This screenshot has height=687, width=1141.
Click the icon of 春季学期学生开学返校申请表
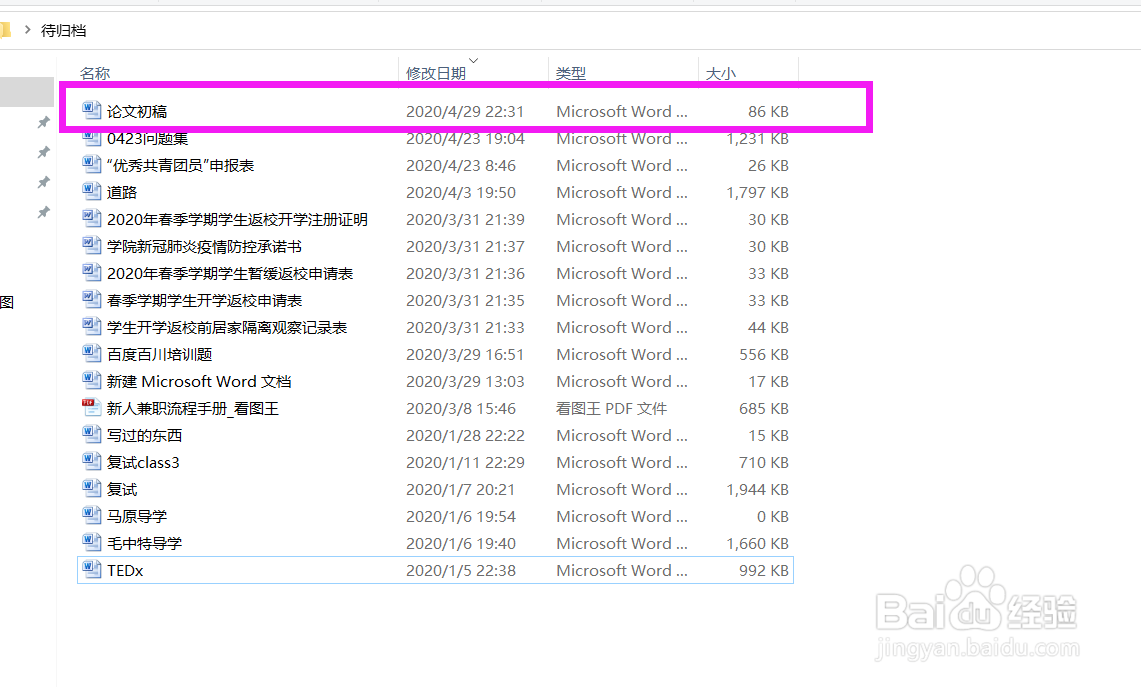(x=91, y=299)
